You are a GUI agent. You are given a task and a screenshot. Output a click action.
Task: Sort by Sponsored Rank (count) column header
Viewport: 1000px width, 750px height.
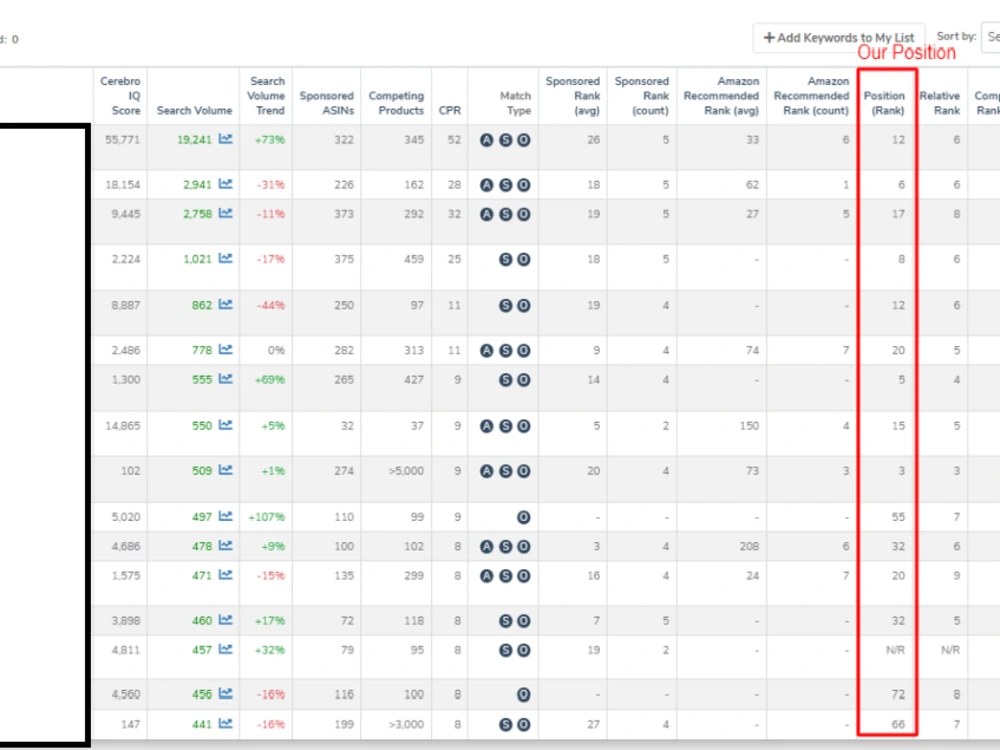point(642,96)
